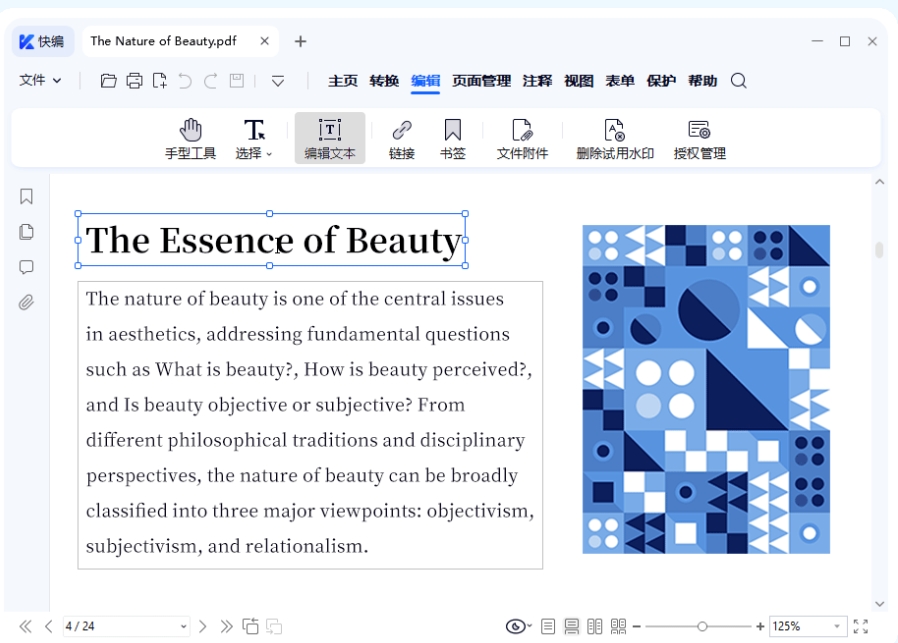
Task: Open the bookmarks panel in left sidebar
Action: point(26,196)
